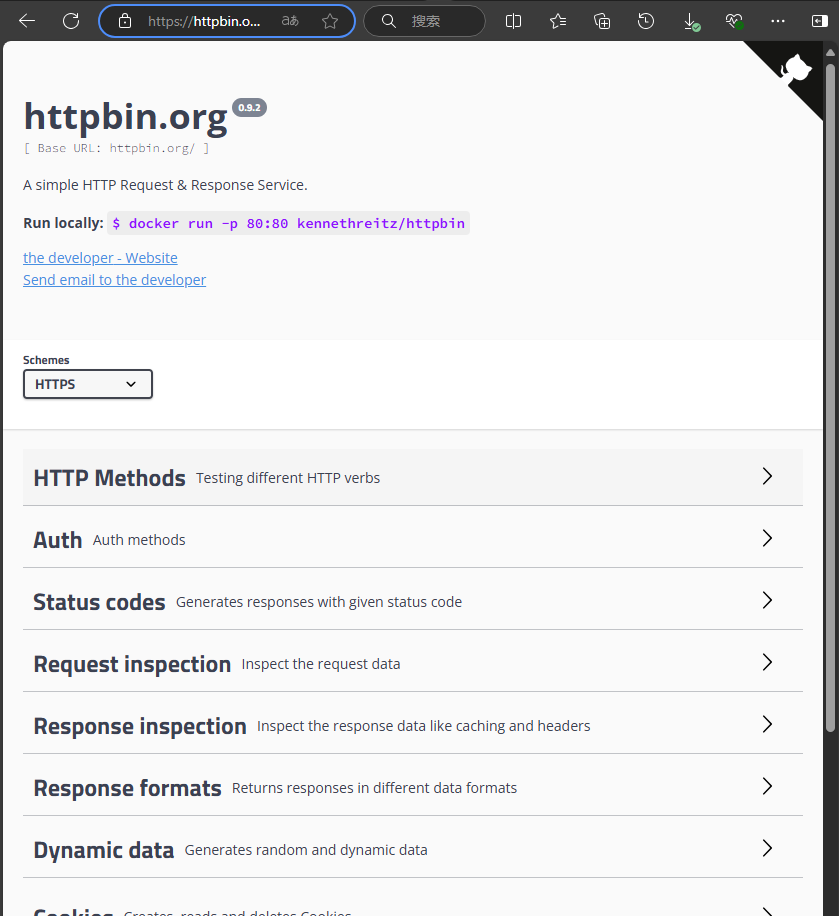Open the Favorites list icon
The width and height of the screenshot is (839, 916).
(x=557, y=21)
